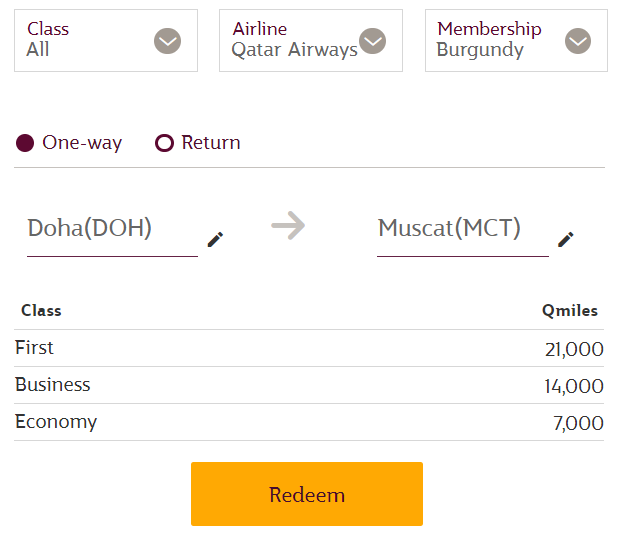
Task: Select the Economy class row
Action: 309,422
